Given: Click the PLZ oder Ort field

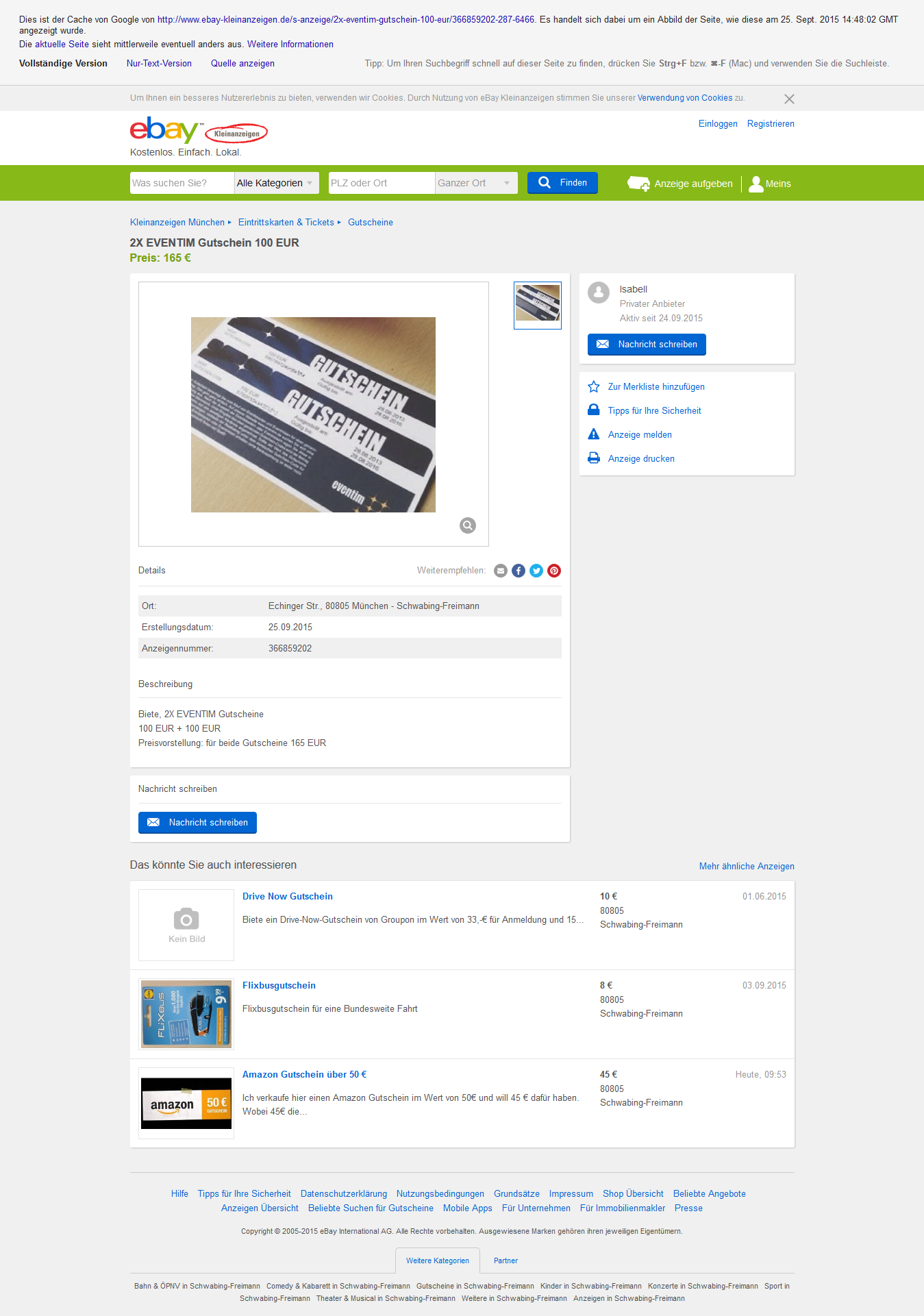Looking at the screenshot, I should pos(382,183).
